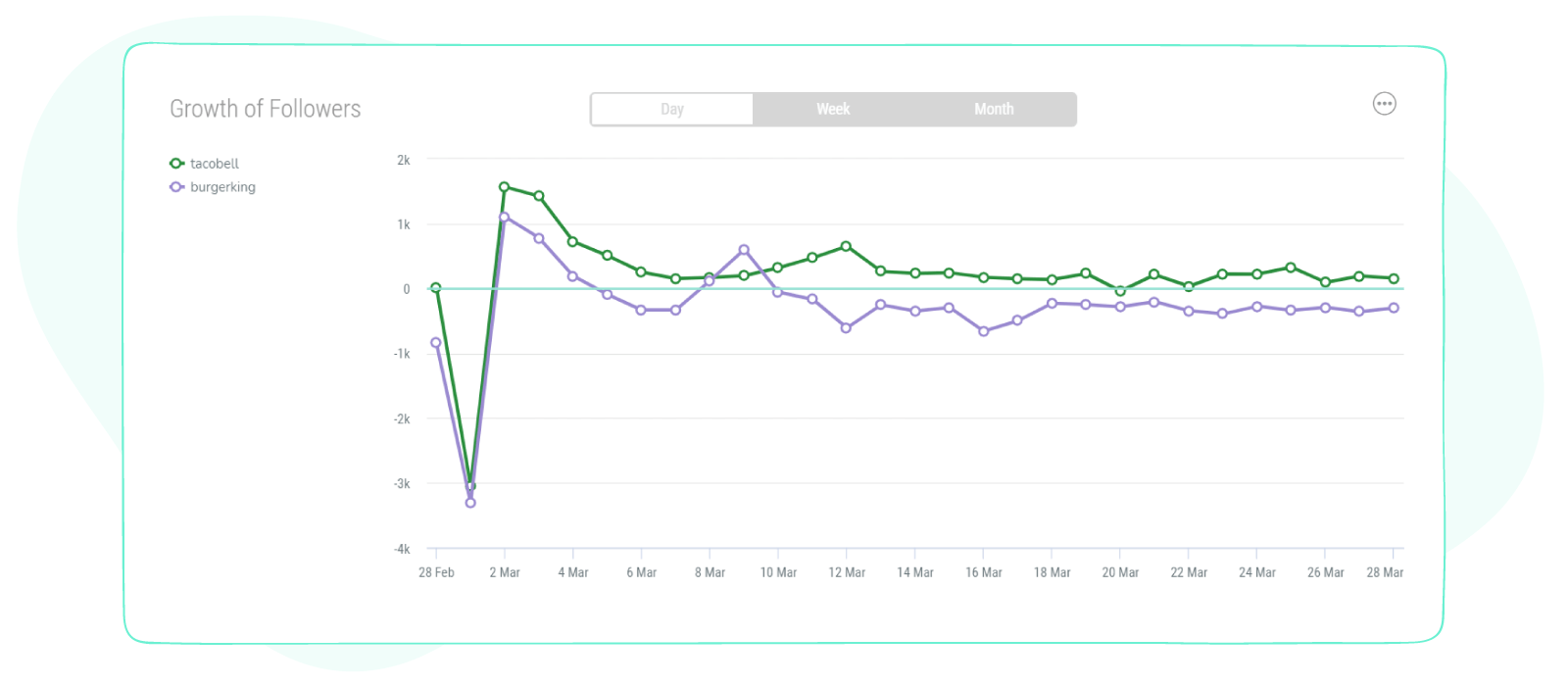Select the Week time range
1568x686 pixels.
coord(832,109)
